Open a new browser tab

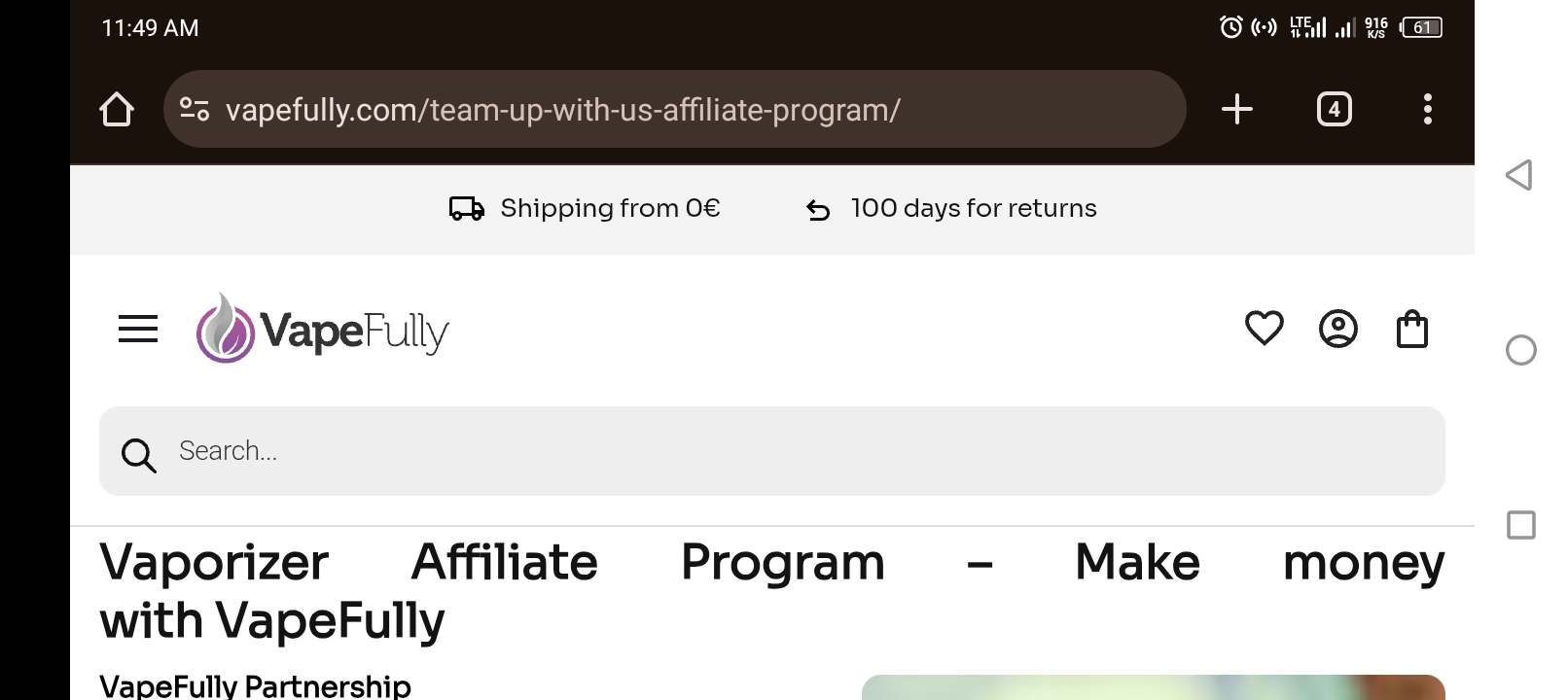(1236, 109)
